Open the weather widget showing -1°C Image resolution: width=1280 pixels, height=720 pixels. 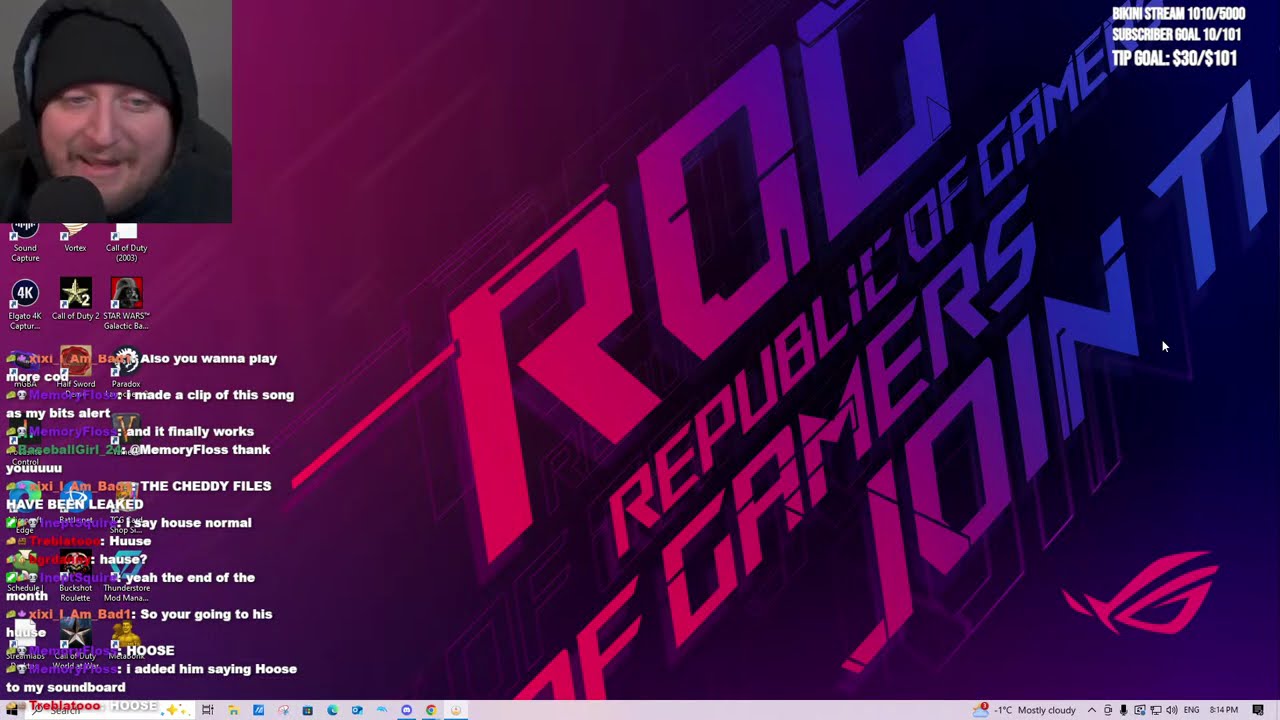[x=1026, y=710]
